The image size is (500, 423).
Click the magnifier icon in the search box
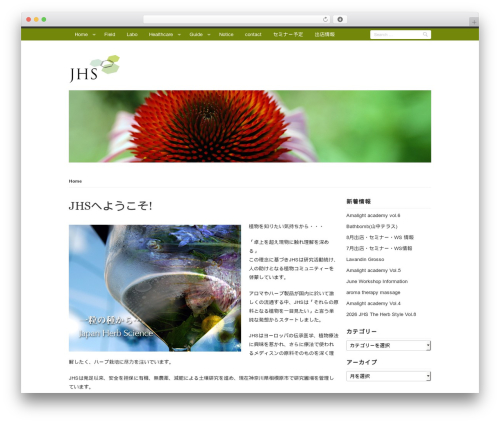coord(425,34)
